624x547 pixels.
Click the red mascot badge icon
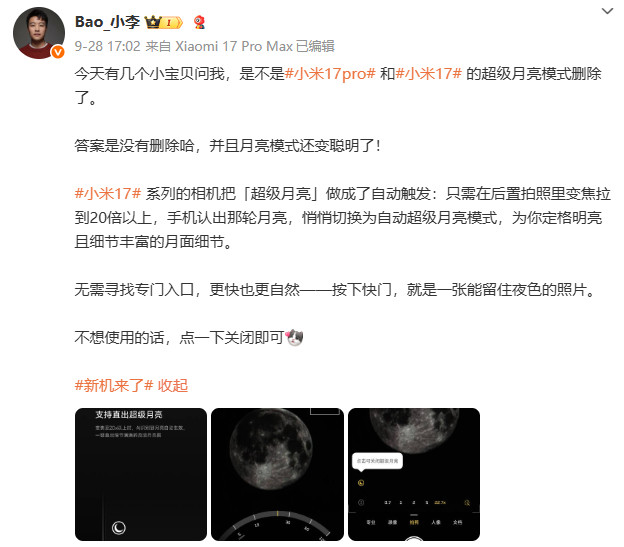(x=199, y=22)
